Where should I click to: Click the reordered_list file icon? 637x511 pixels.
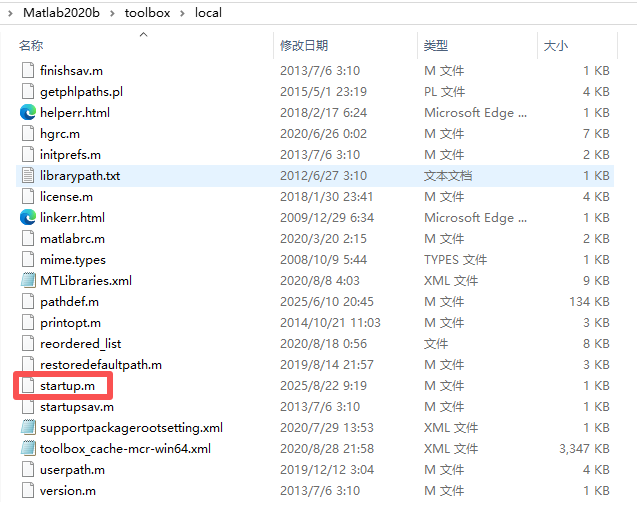pos(28,344)
